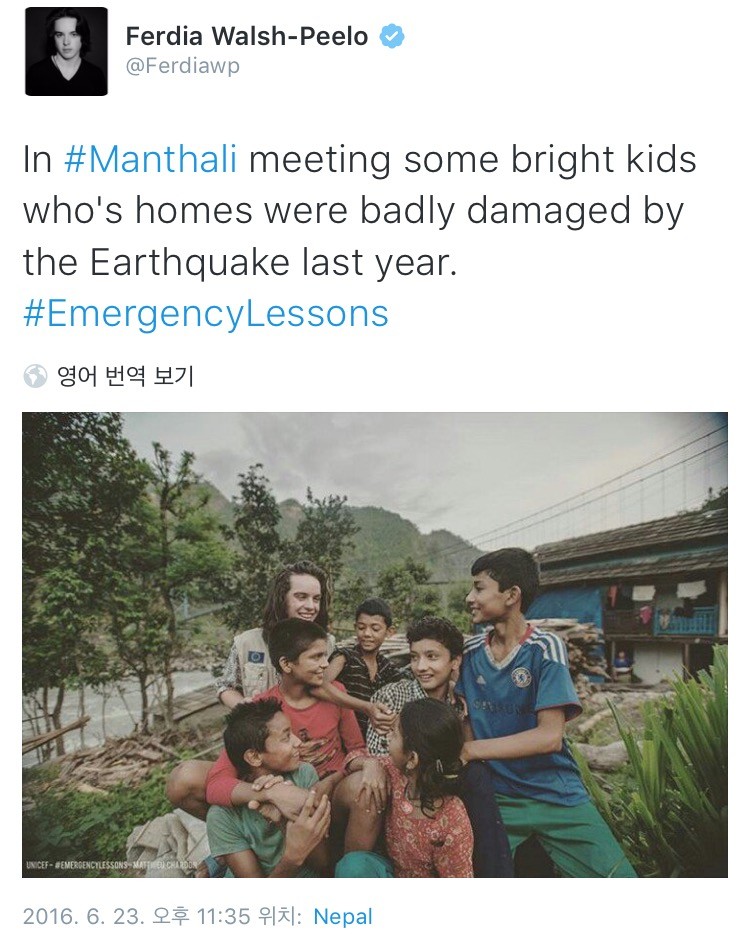Click the 영어 번역 보기 translate link
Image resolution: width=750 pixels, height=934 pixels.
(x=126, y=376)
